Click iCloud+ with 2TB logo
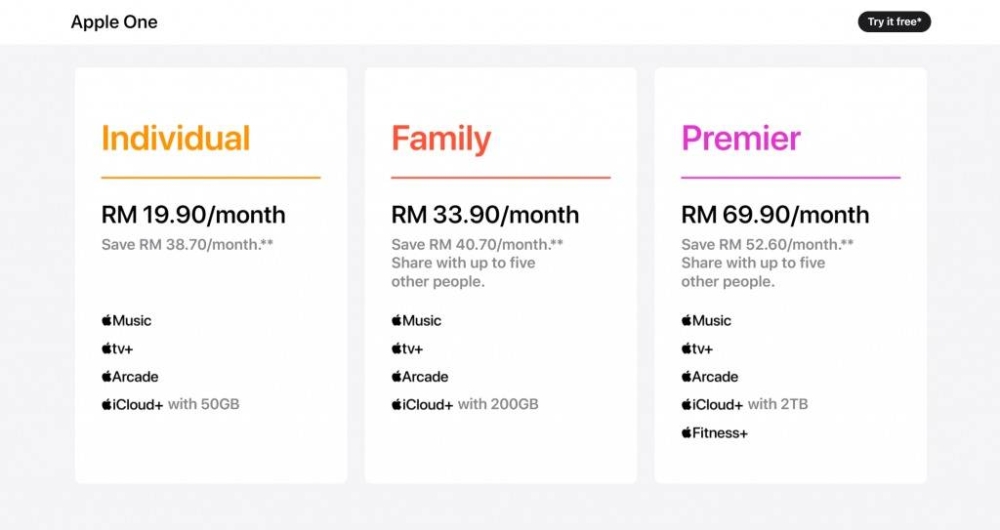 click(x=744, y=404)
